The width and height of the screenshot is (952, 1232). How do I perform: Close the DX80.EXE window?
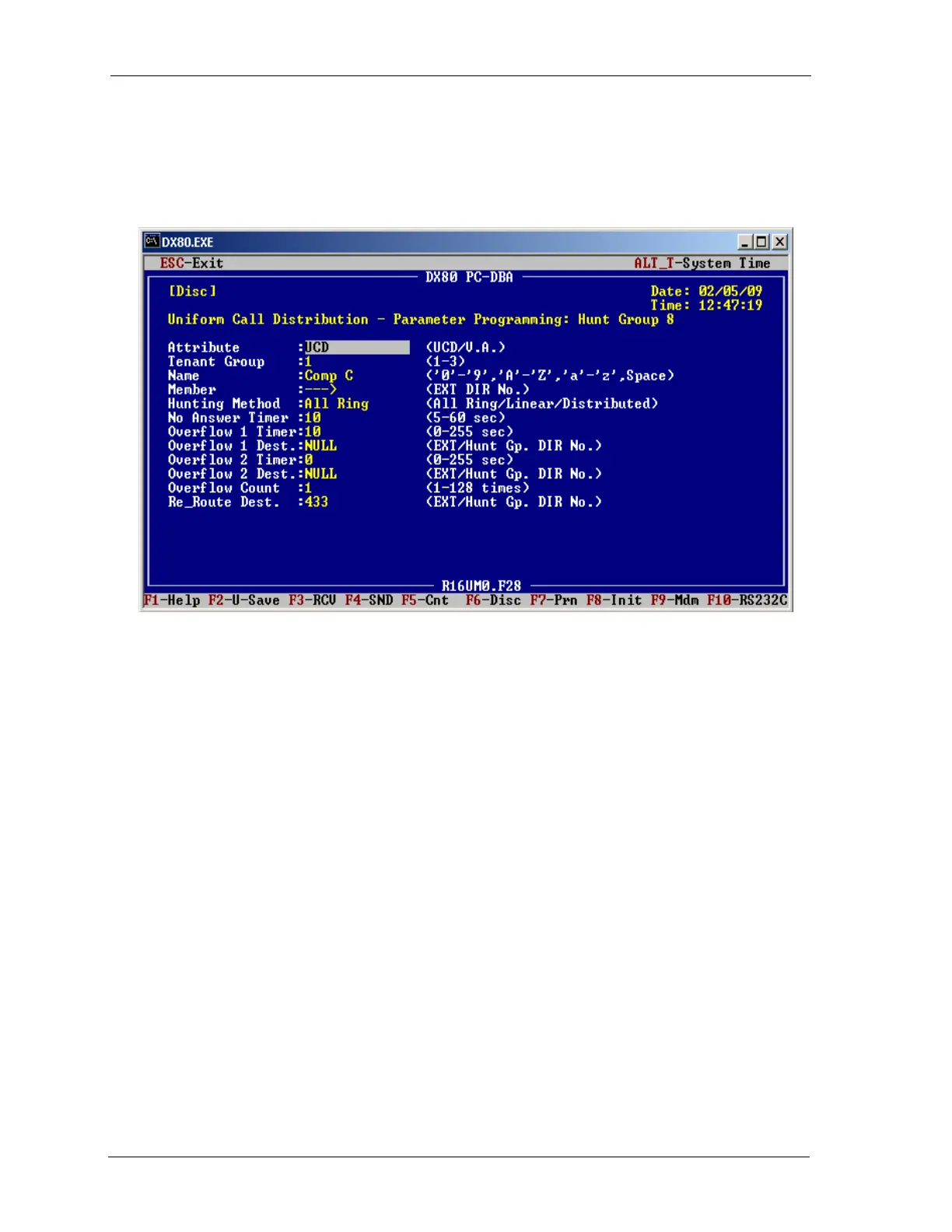[x=779, y=242]
